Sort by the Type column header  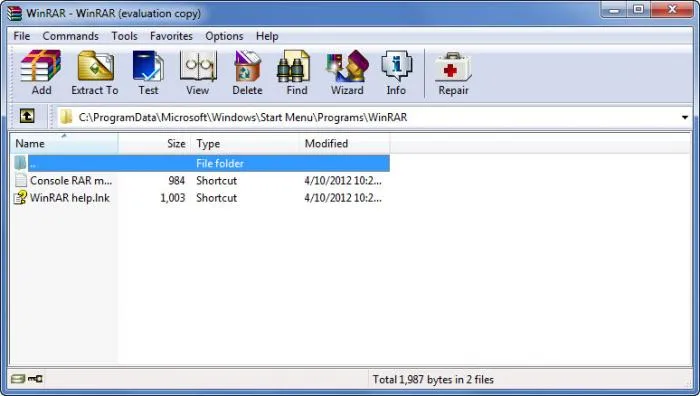tap(245, 143)
